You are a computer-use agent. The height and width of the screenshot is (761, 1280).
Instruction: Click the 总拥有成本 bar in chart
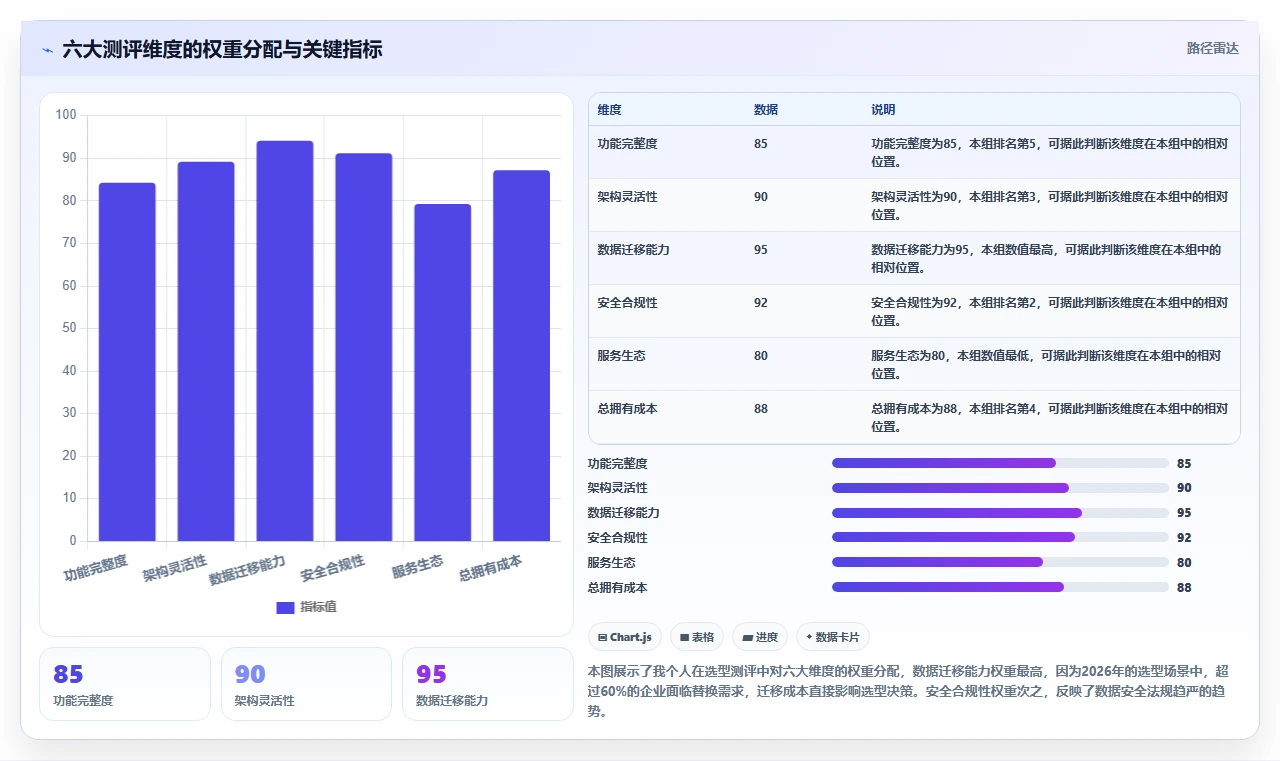click(521, 356)
